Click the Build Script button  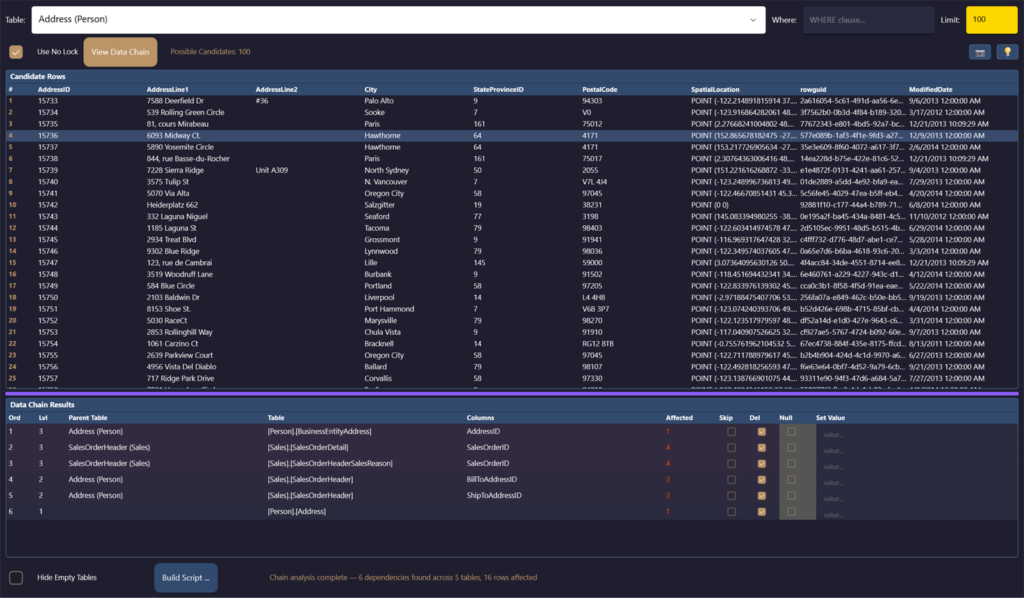coord(185,578)
